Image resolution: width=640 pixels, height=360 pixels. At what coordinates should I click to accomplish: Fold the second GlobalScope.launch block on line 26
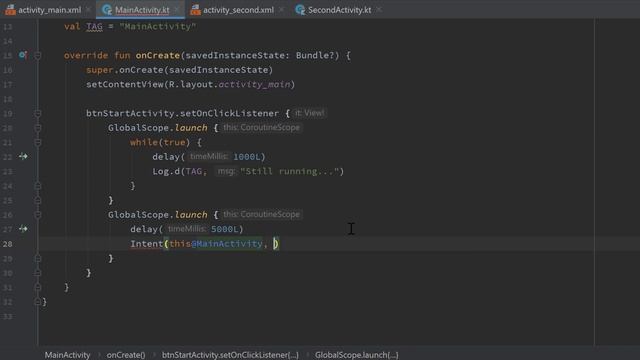tap(38, 215)
